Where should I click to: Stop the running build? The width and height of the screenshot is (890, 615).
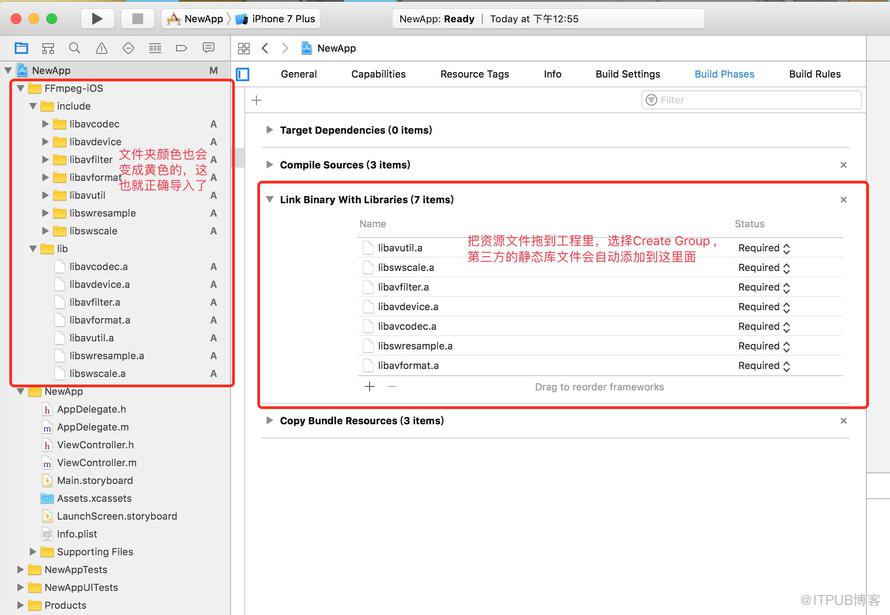click(x=137, y=19)
